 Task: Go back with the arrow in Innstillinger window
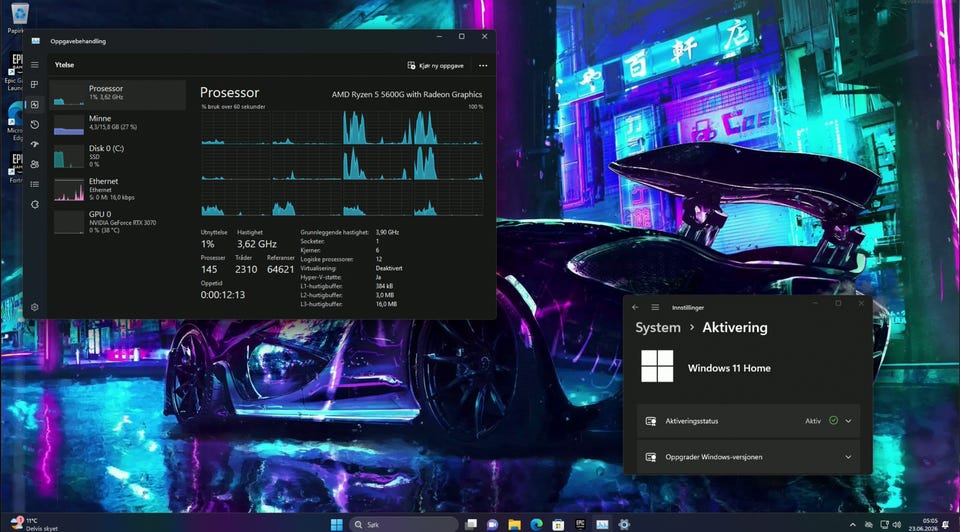coord(635,307)
